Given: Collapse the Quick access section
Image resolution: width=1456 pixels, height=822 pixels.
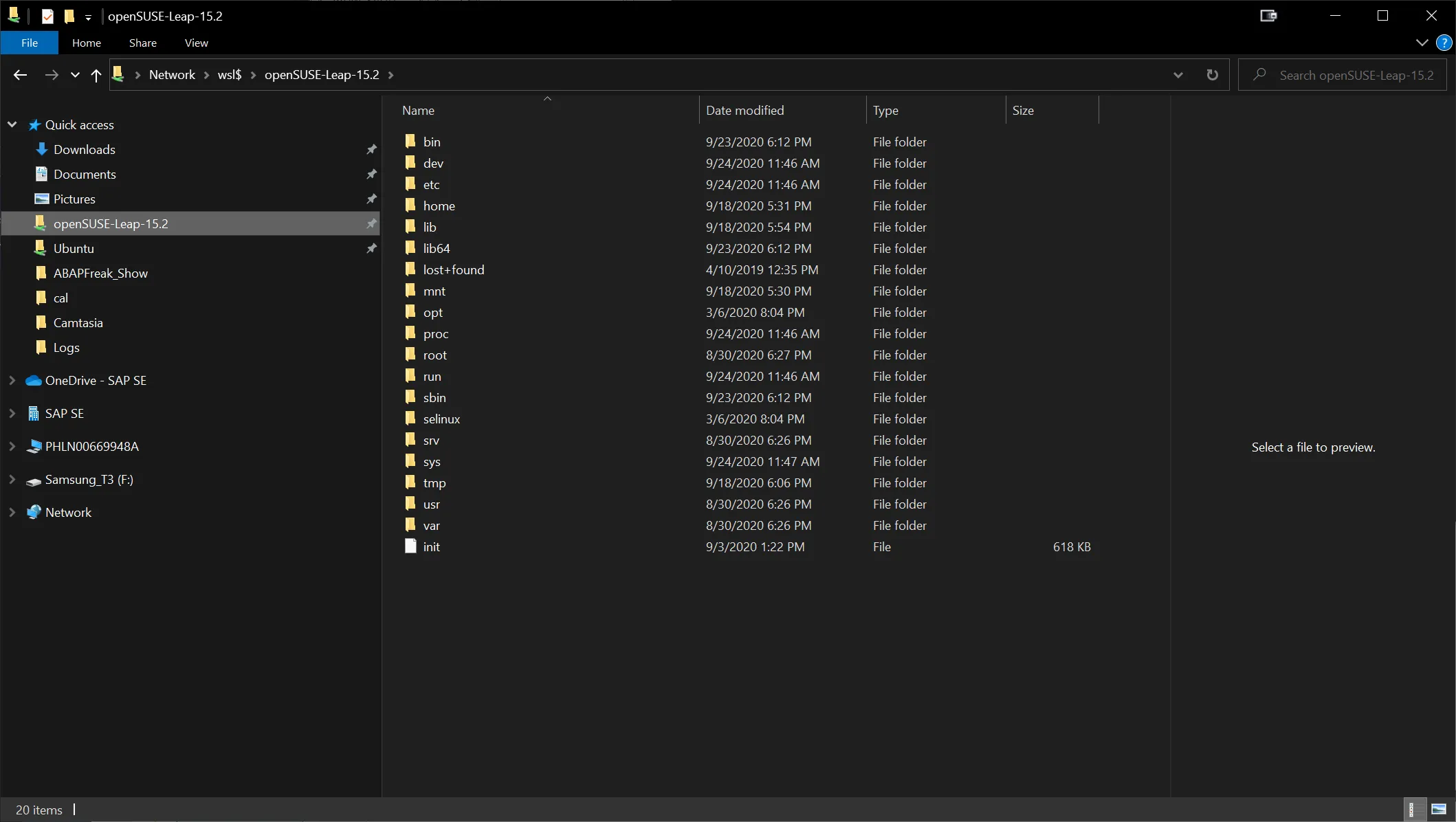Looking at the screenshot, I should click(x=12, y=124).
